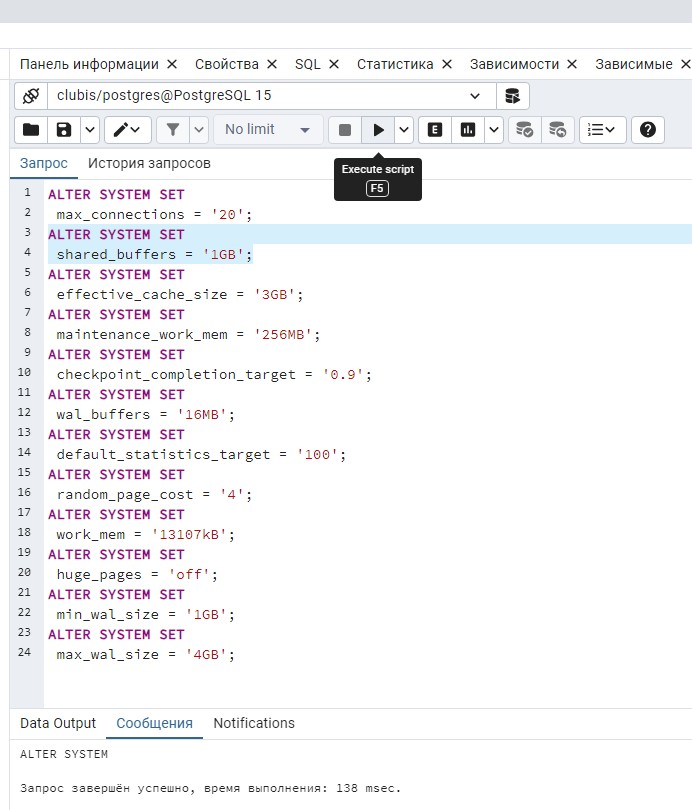Open the No limit rows dropdown

coord(268,130)
